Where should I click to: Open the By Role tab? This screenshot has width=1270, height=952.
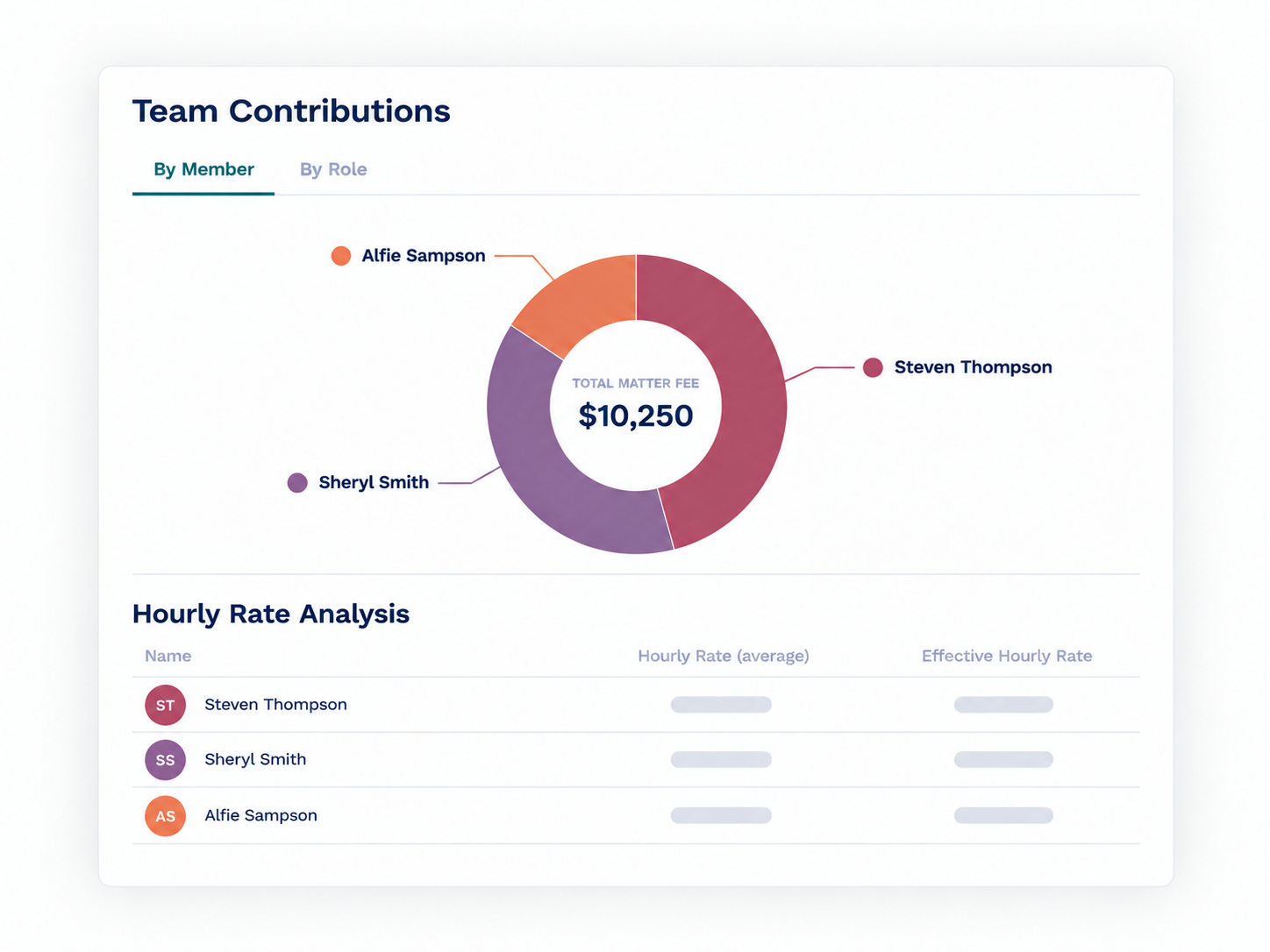(333, 169)
